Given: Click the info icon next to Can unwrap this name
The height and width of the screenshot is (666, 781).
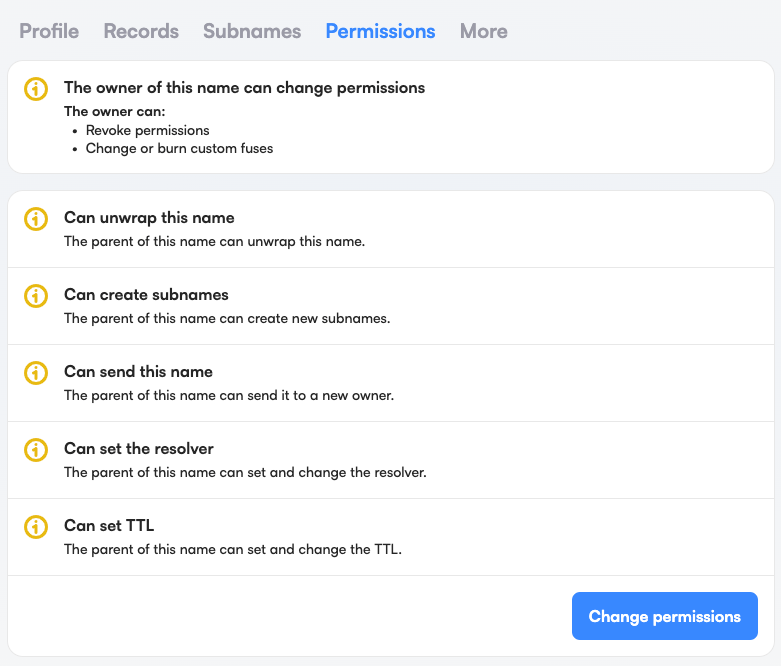Looking at the screenshot, I should point(36,218).
